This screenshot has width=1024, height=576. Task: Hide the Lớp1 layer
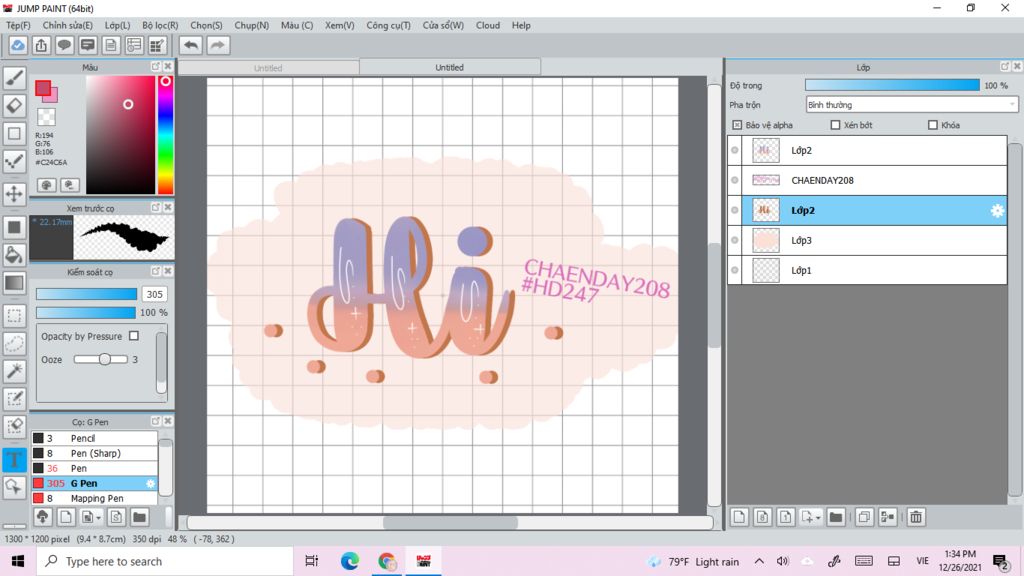tap(735, 270)
